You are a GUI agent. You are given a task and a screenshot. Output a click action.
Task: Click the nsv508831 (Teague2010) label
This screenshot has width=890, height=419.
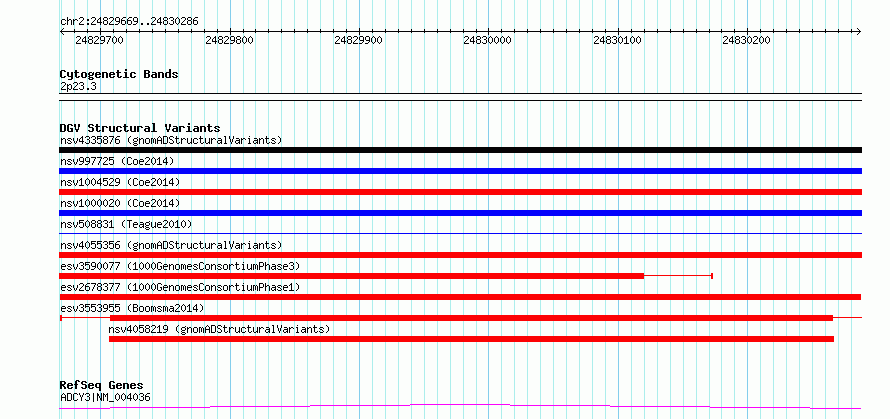(x=126, y=224)
